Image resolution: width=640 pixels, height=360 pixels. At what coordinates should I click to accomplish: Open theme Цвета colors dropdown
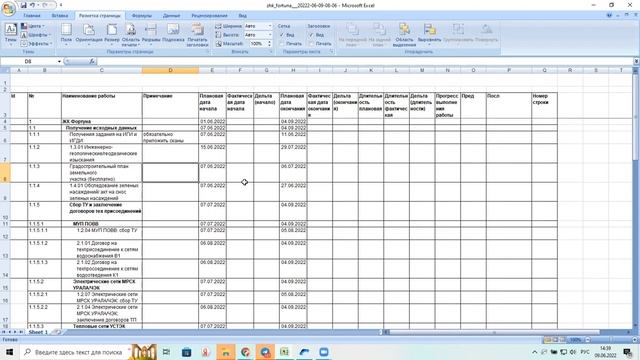(34, 26)
